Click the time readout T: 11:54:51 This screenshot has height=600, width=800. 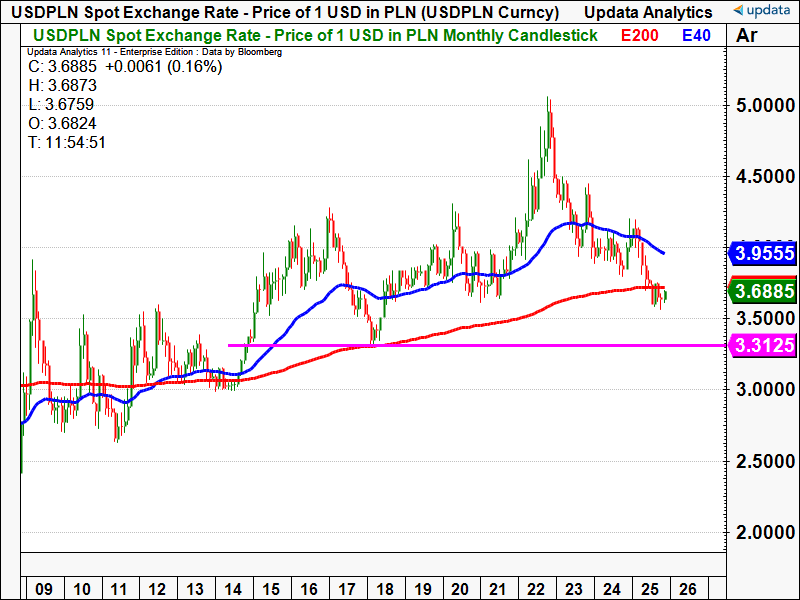coord(66,143)
